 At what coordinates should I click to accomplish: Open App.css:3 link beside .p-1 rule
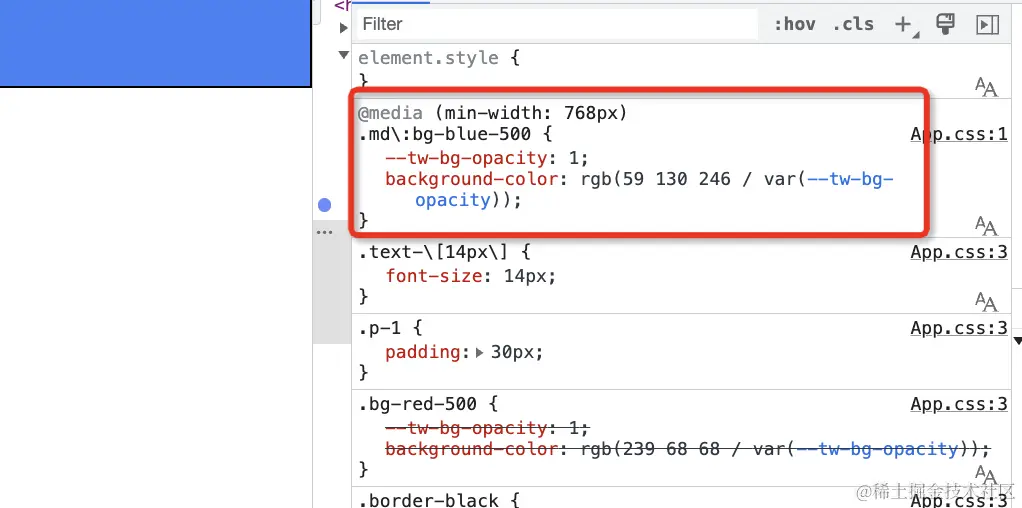(959, 328)
